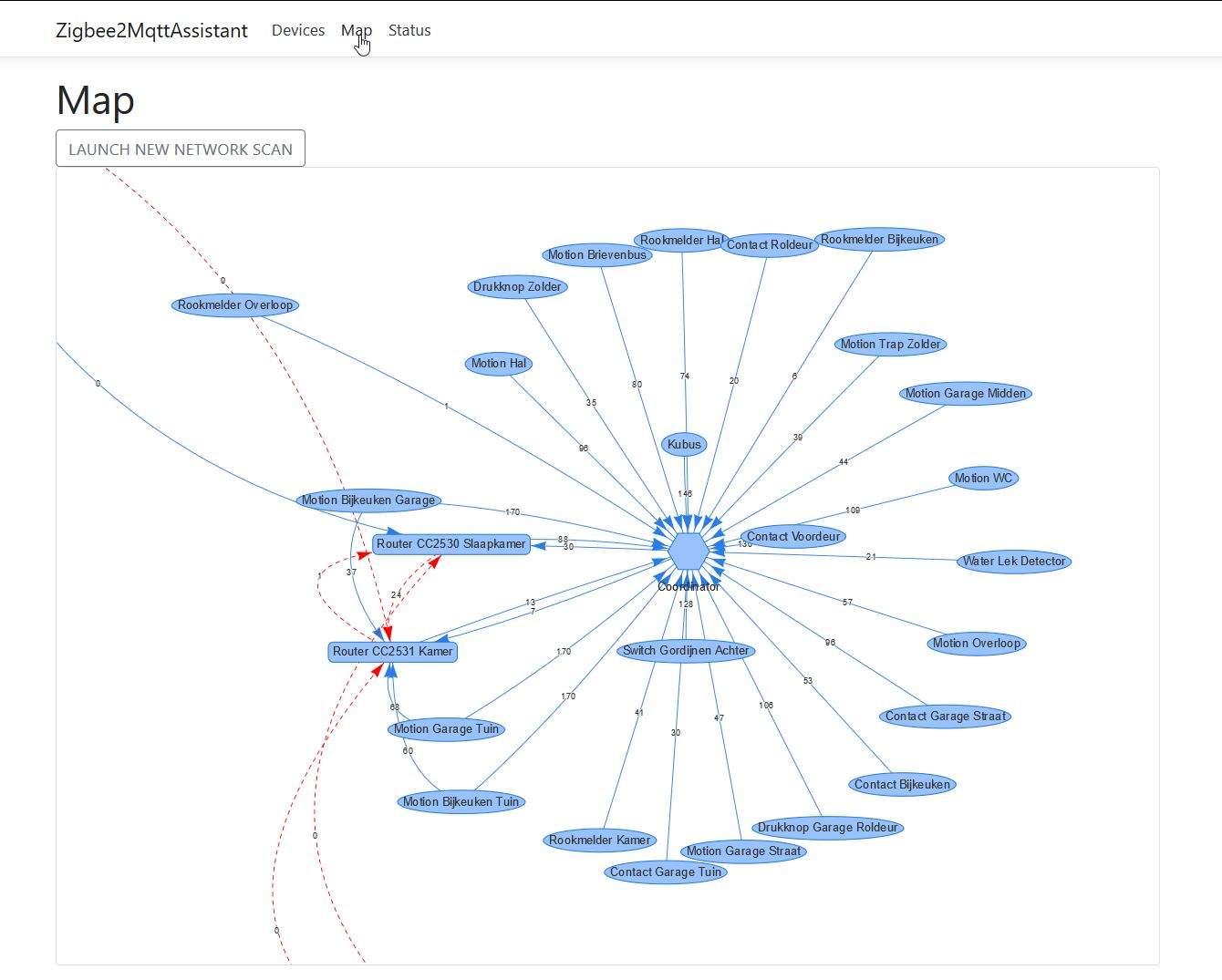1222x980 pixels.
Task: Open the Devices page
Action: click(298, 30)
